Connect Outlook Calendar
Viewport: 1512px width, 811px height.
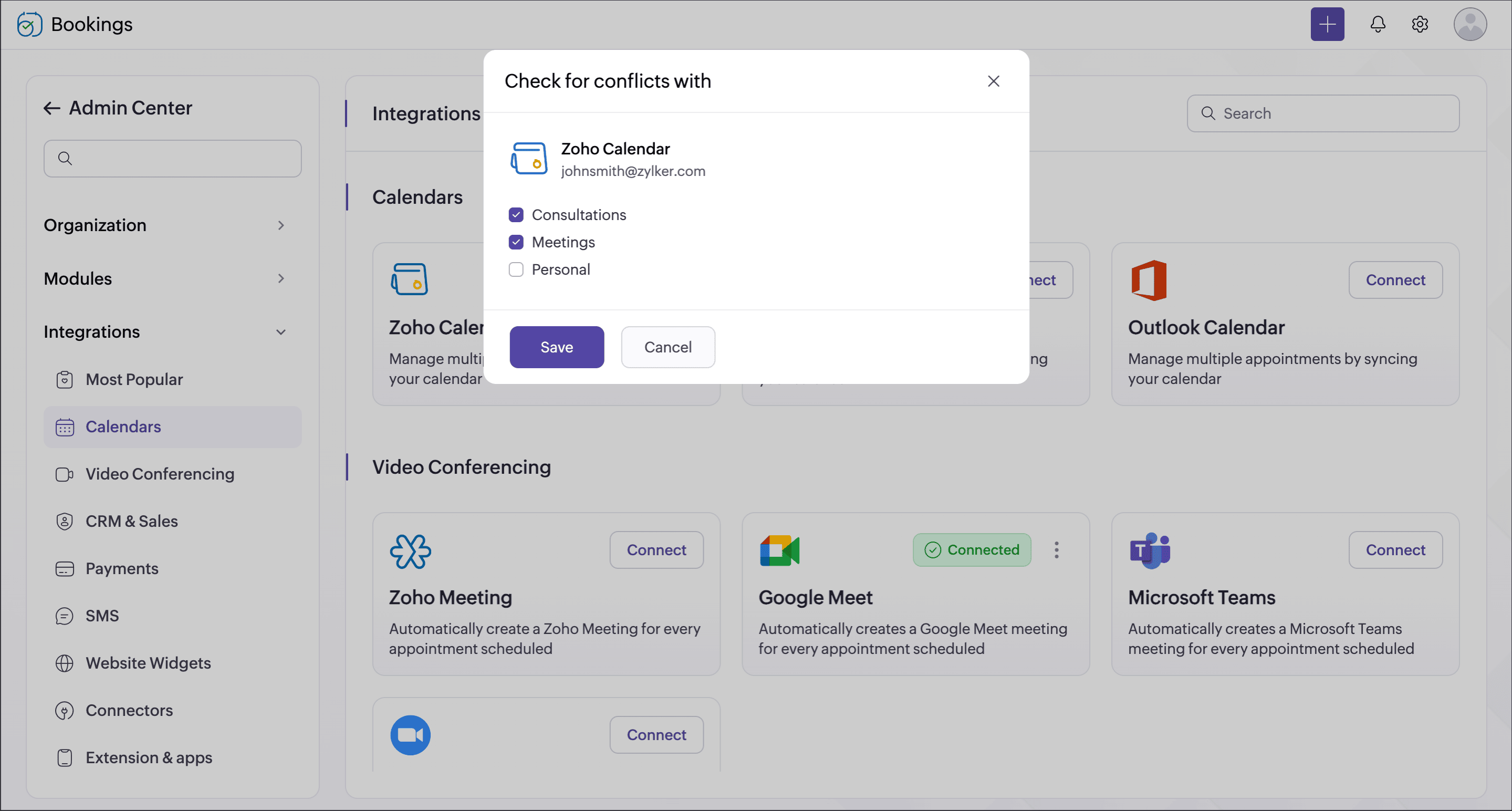[x=1395, y=280]
